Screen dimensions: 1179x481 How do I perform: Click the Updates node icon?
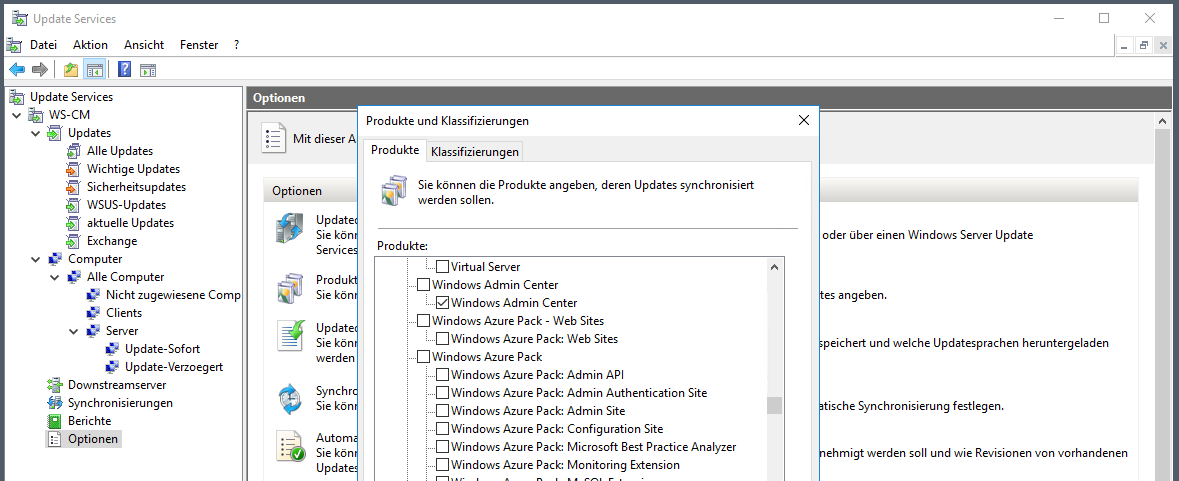[x=54, y=133]
